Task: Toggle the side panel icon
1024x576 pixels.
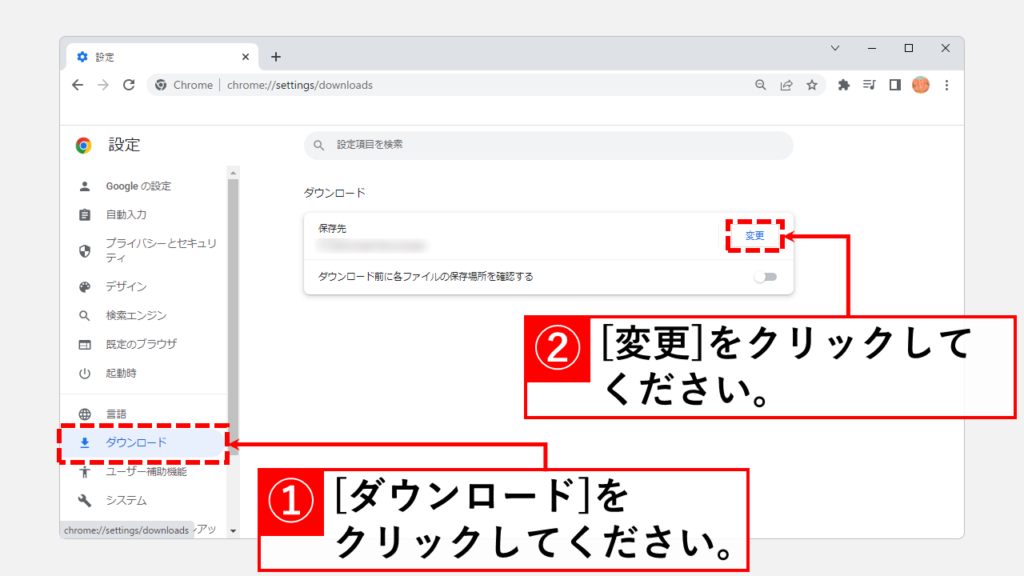Action: (895, 85)
